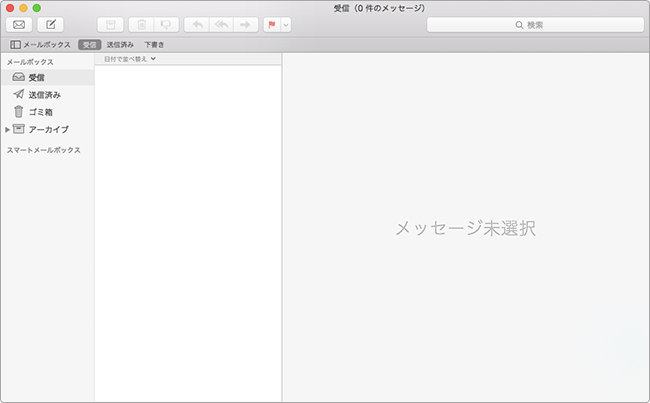This screenshot has width=650, height=403.
Task: Flag message with red flag button
Action: [x=272, y=24]
